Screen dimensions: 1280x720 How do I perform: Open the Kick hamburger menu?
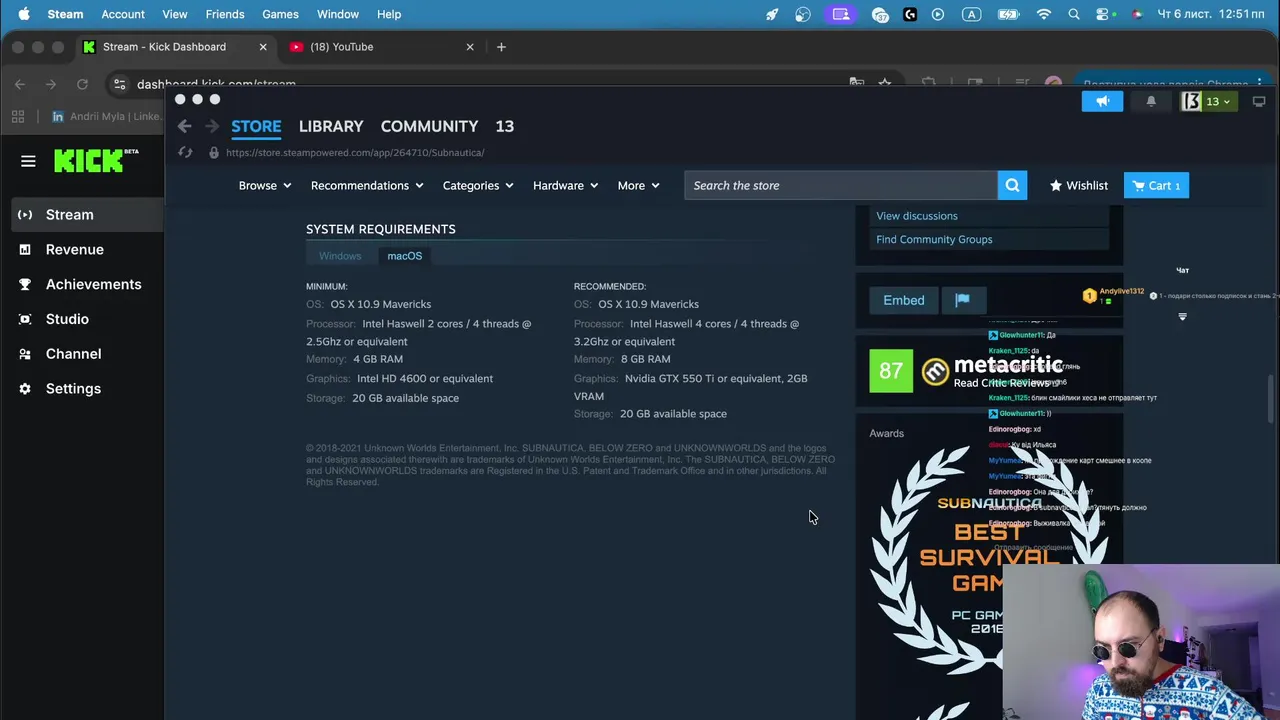28,161
